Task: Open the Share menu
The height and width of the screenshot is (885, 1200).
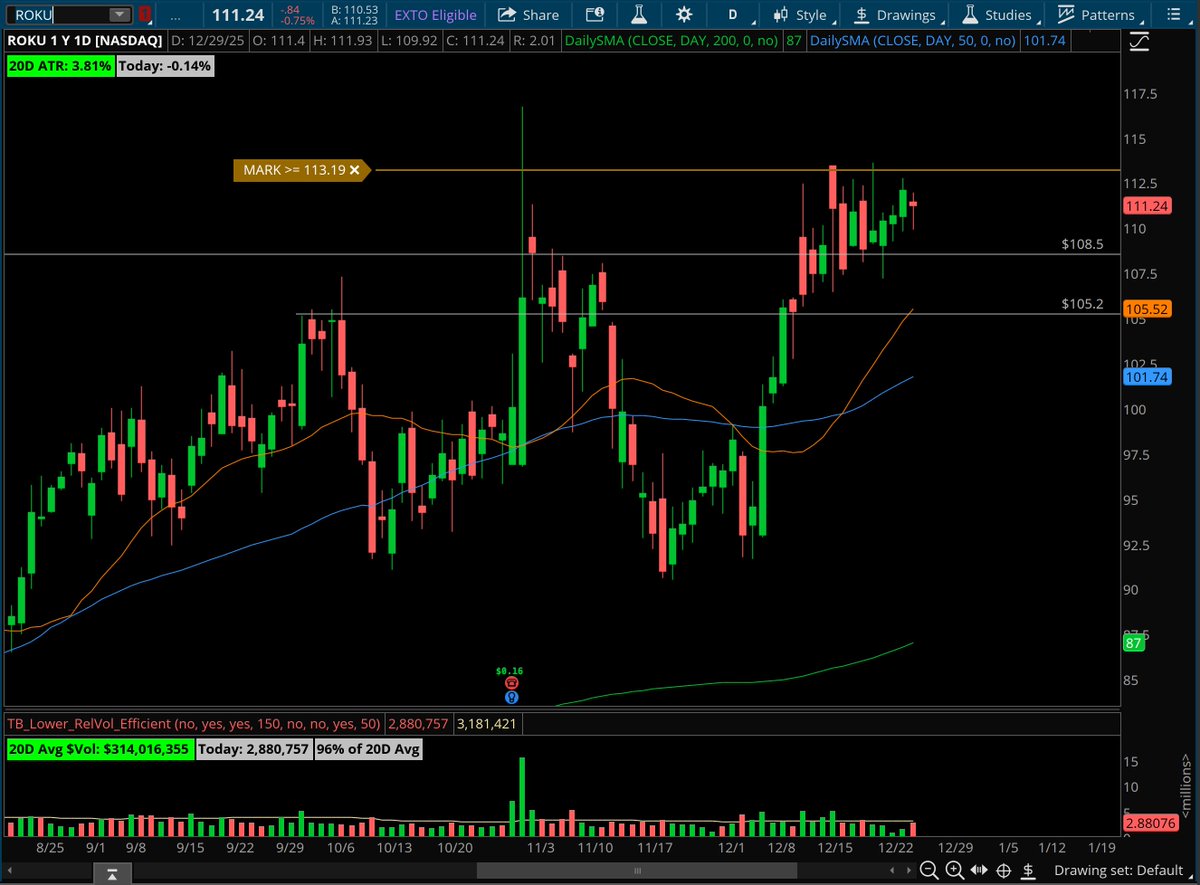Action: point(529,15)
